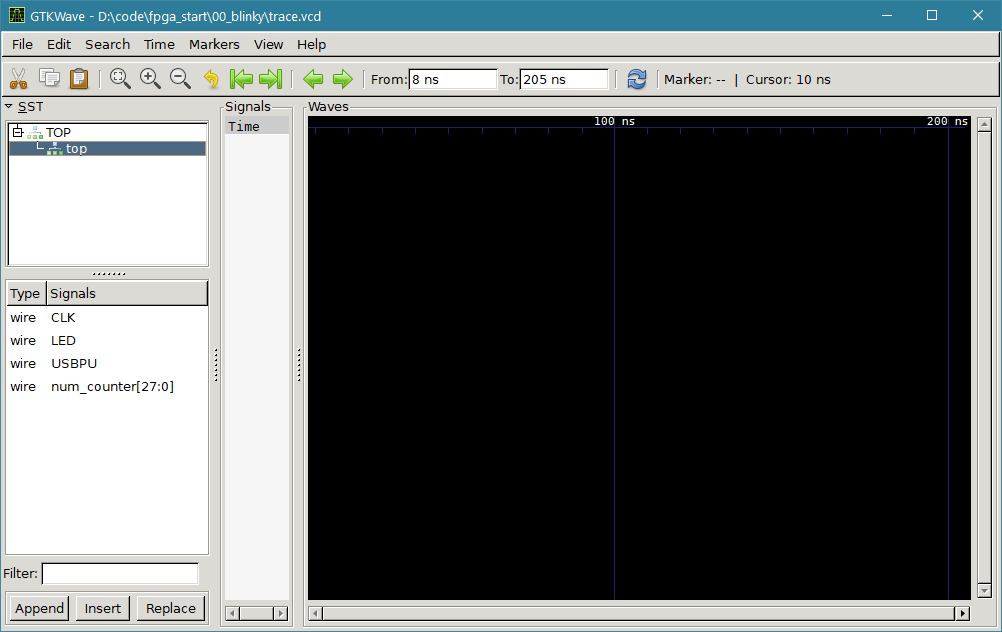Viewport: 1002px width, 632px height.
Task: Select the LED wire signal
Action: [107, 341]
